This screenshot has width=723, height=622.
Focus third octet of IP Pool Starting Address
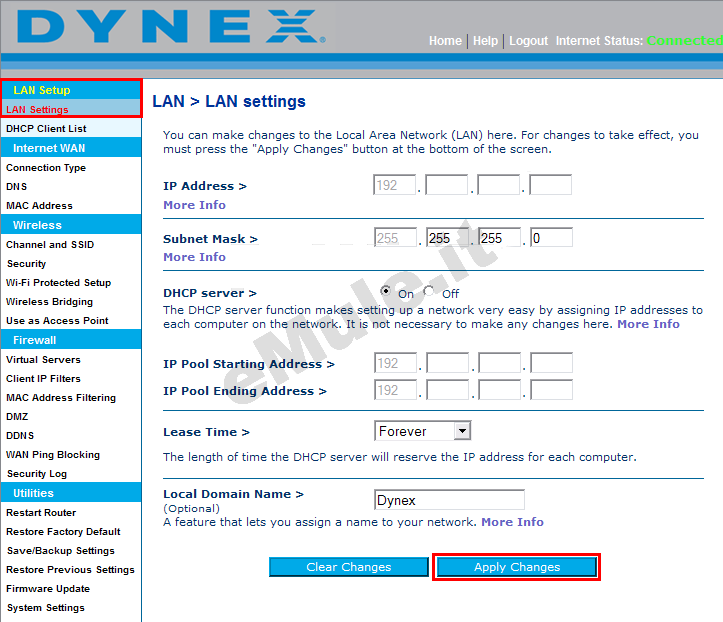coord(499,363)
